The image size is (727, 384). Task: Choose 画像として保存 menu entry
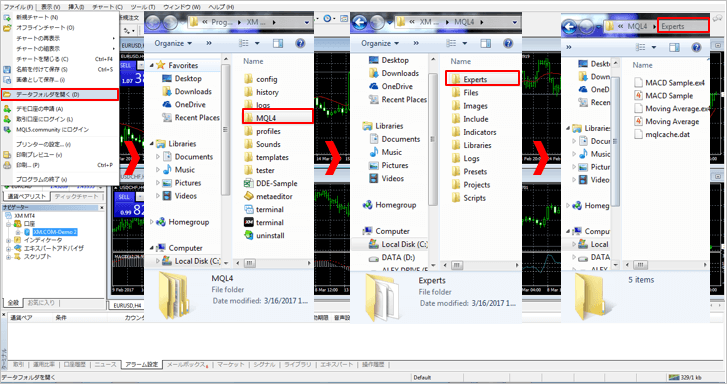(x=40, y=80)
